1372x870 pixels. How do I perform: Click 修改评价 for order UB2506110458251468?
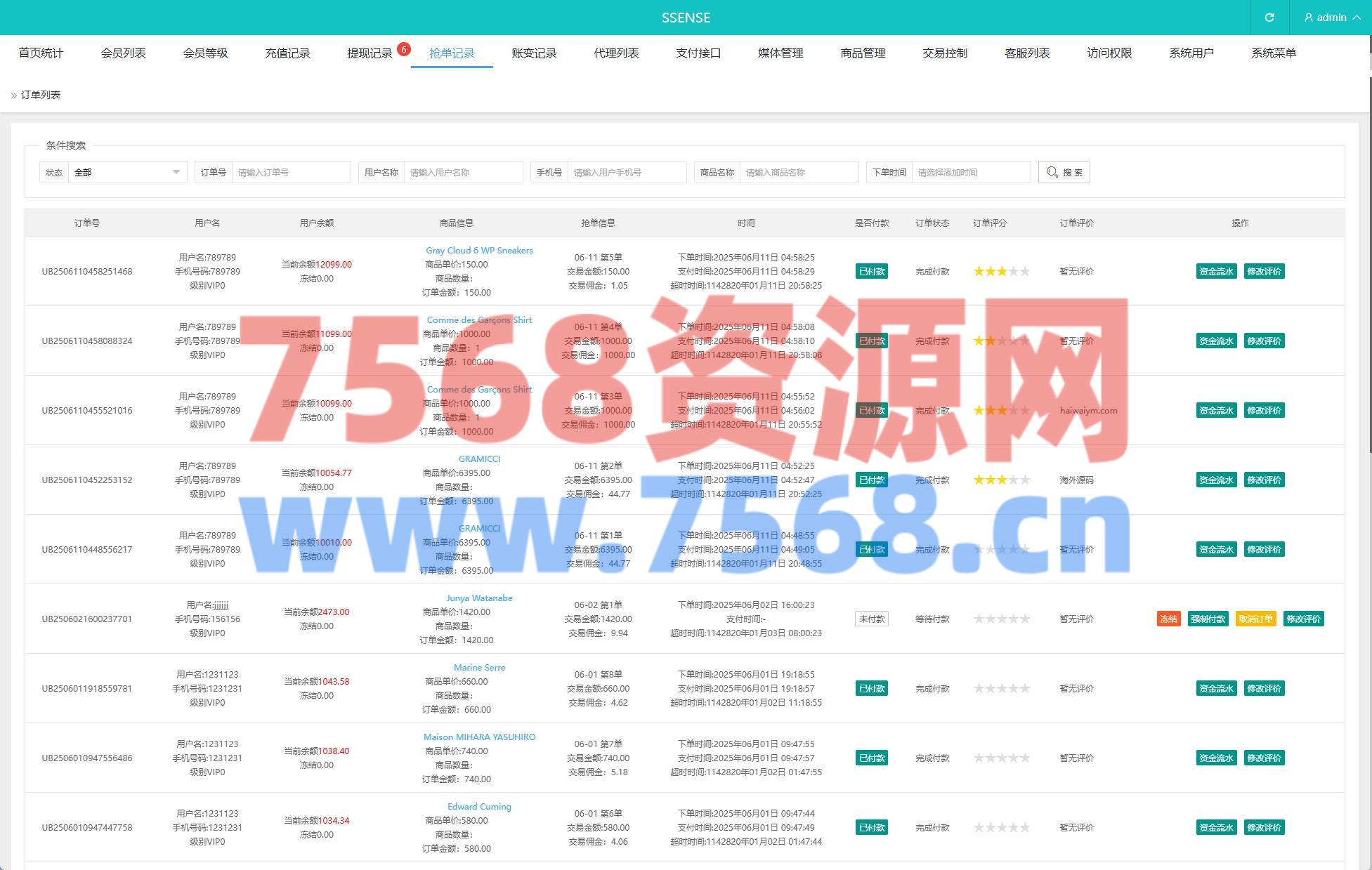[x=1264, y=271]
